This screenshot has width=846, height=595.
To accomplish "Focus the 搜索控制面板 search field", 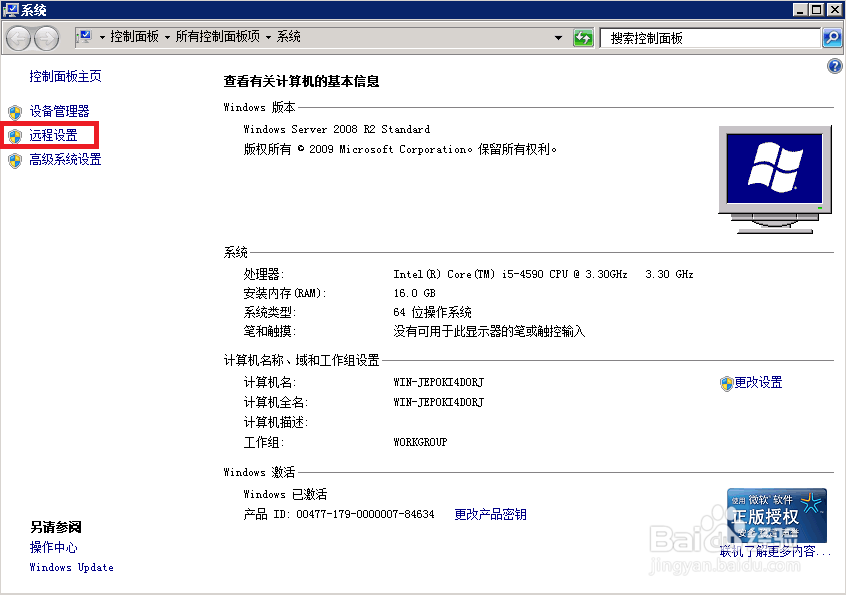I will pos(710,38).
